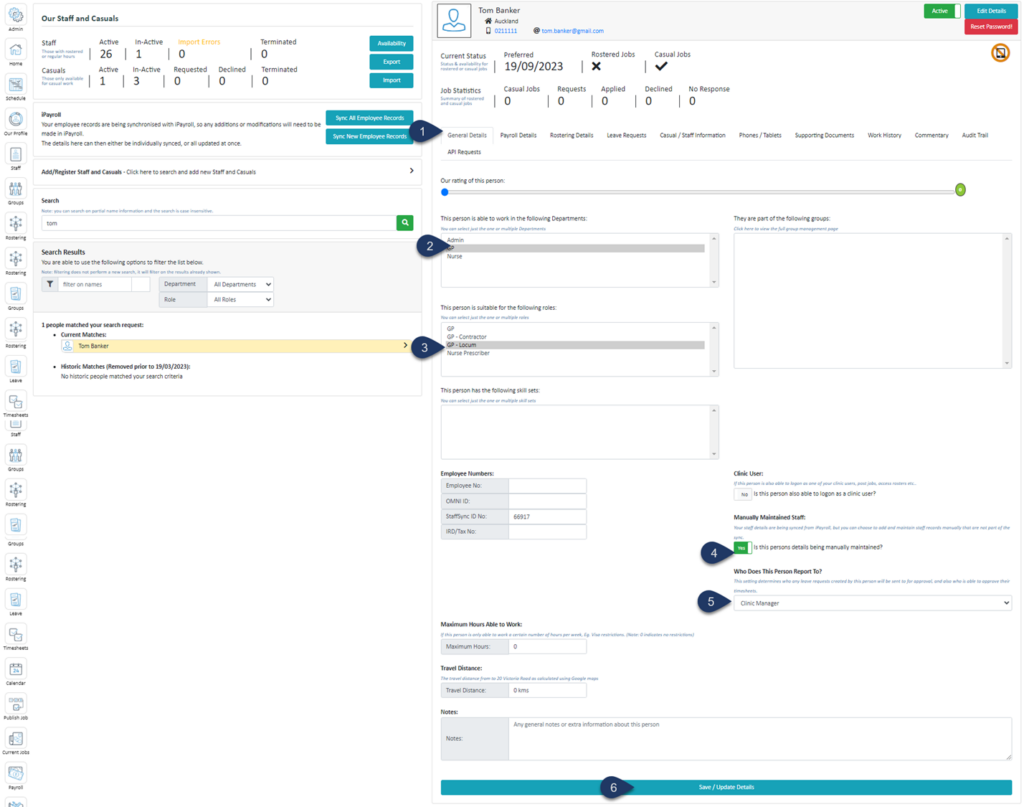Switch to the Rostering Details tab
The image size is (1024, 807).
[571, 135]
